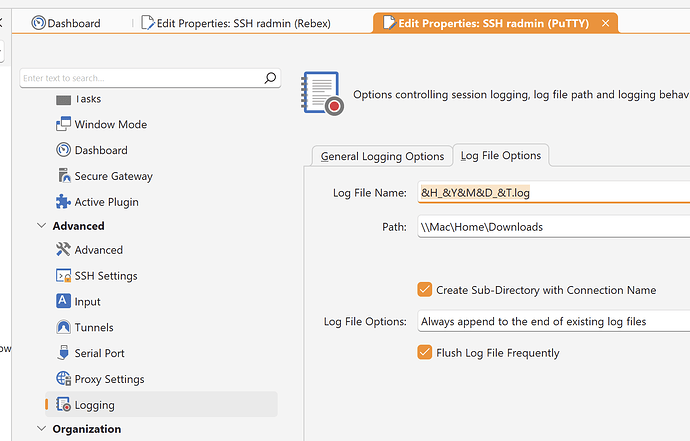Open SSH Settings terminal icon

tap(64, 276)
